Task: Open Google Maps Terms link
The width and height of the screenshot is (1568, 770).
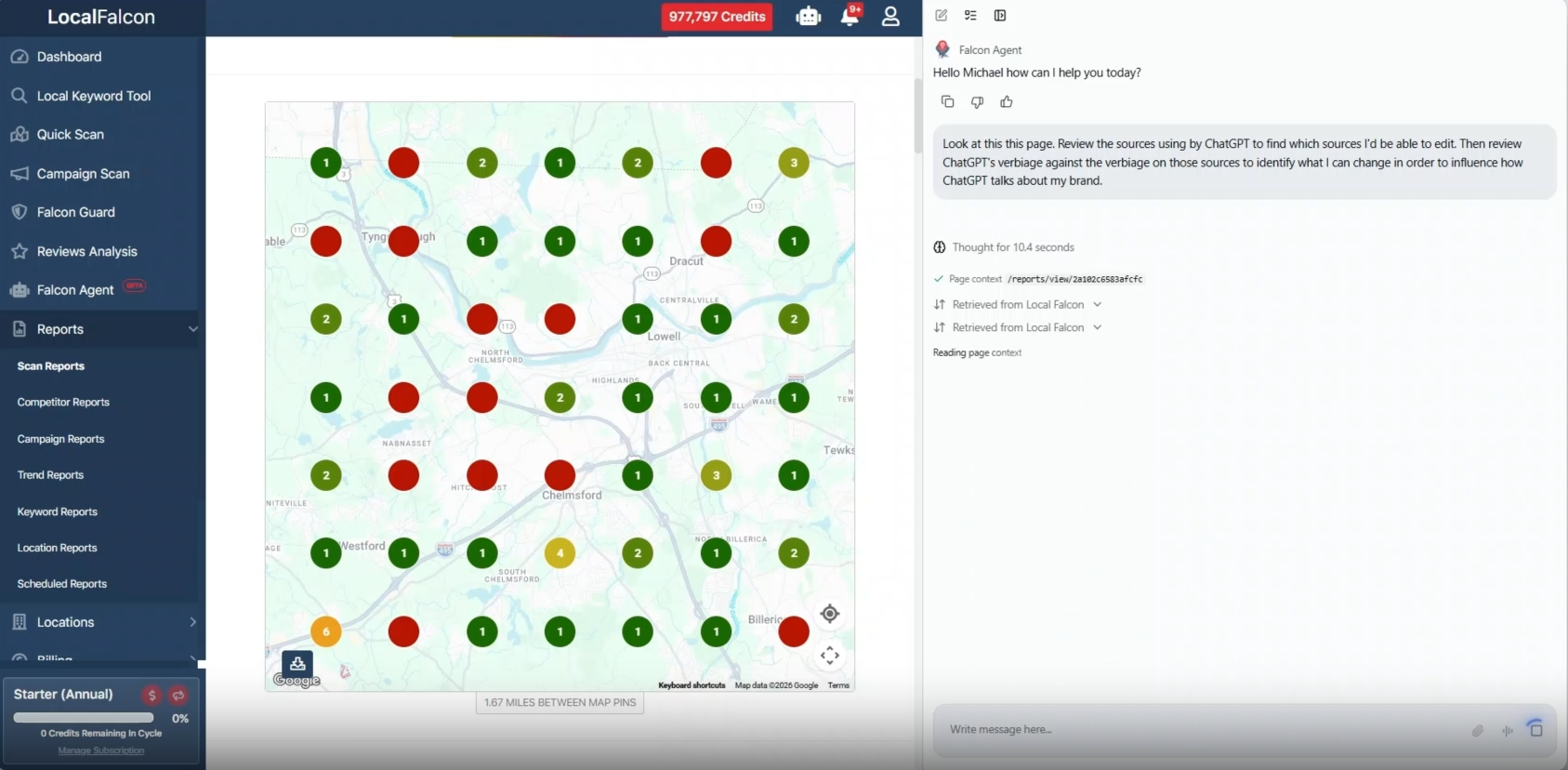Action: (x=838, y=685)
